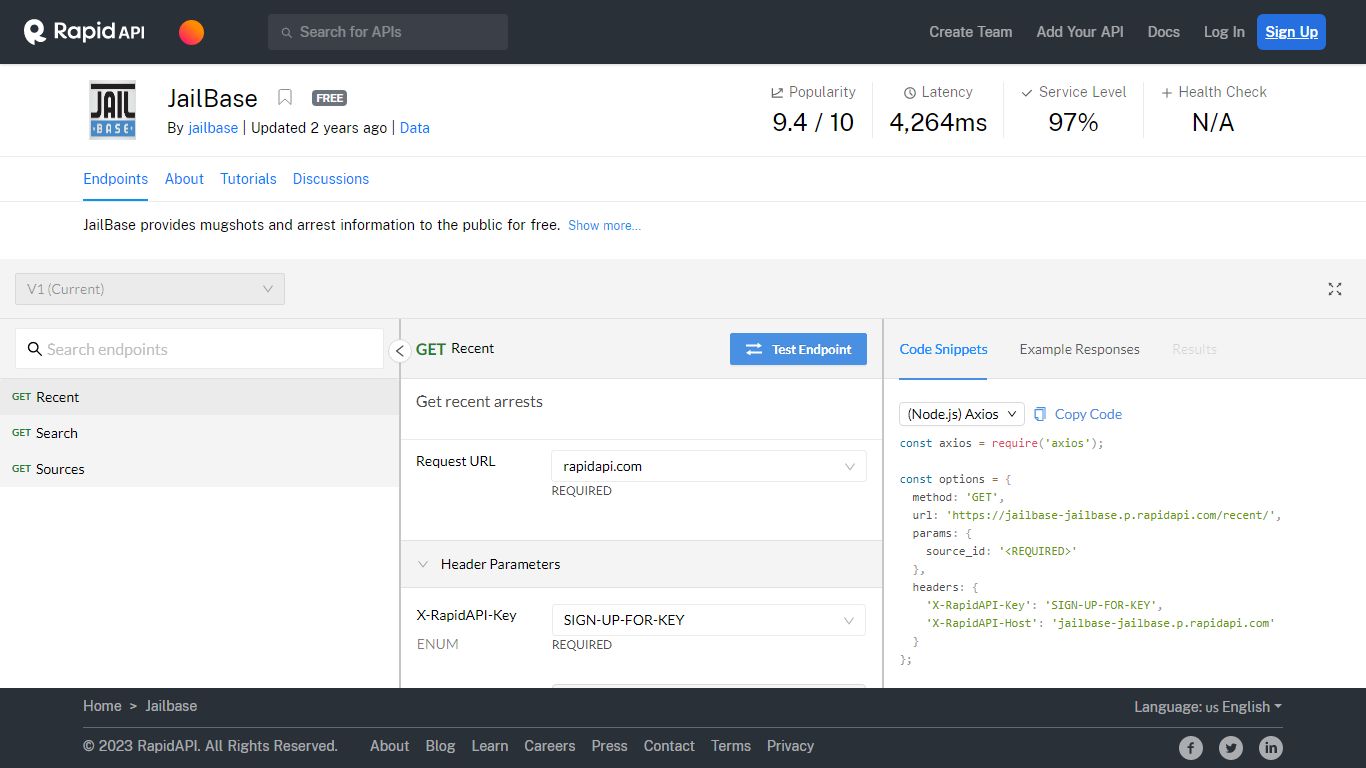Open the footer Privacy link

click(790, 746)
